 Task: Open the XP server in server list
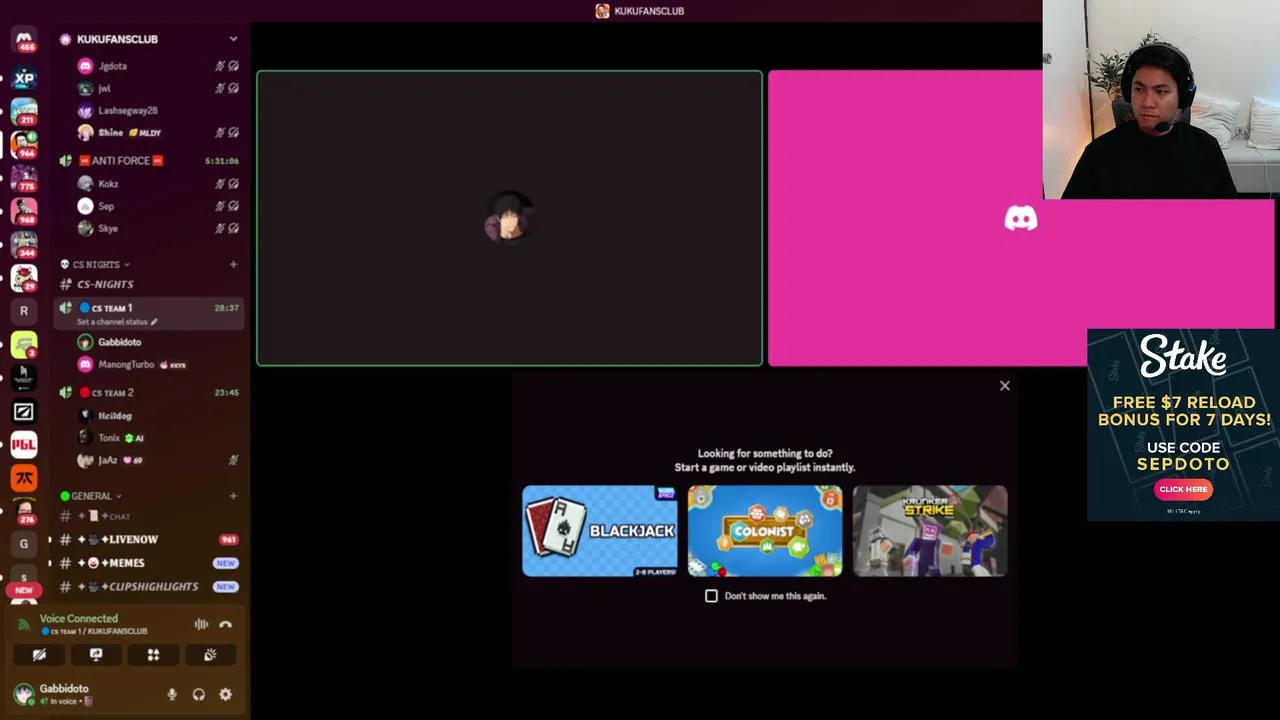coord(24,78)
